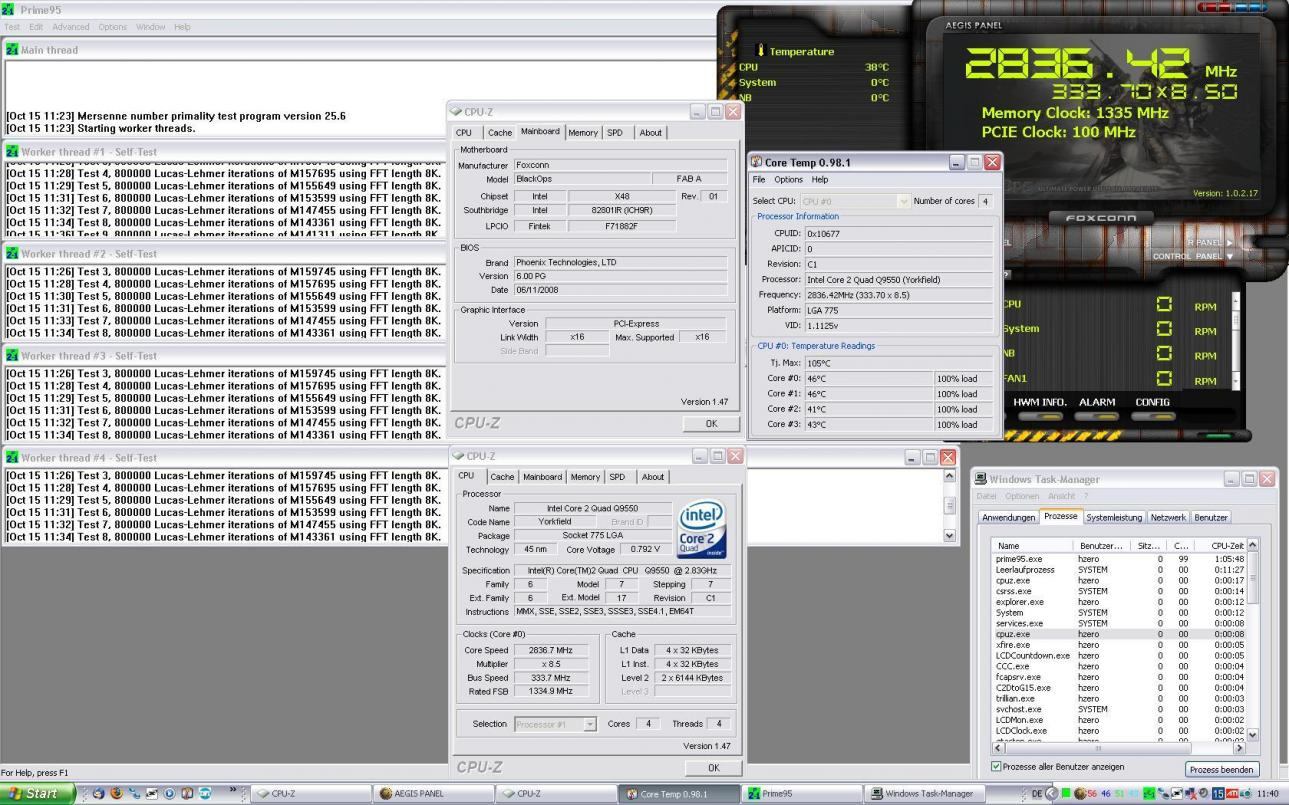Open Prime95 Test menu
Screen dimensions: 1289x805
click(x=12, y=27)
